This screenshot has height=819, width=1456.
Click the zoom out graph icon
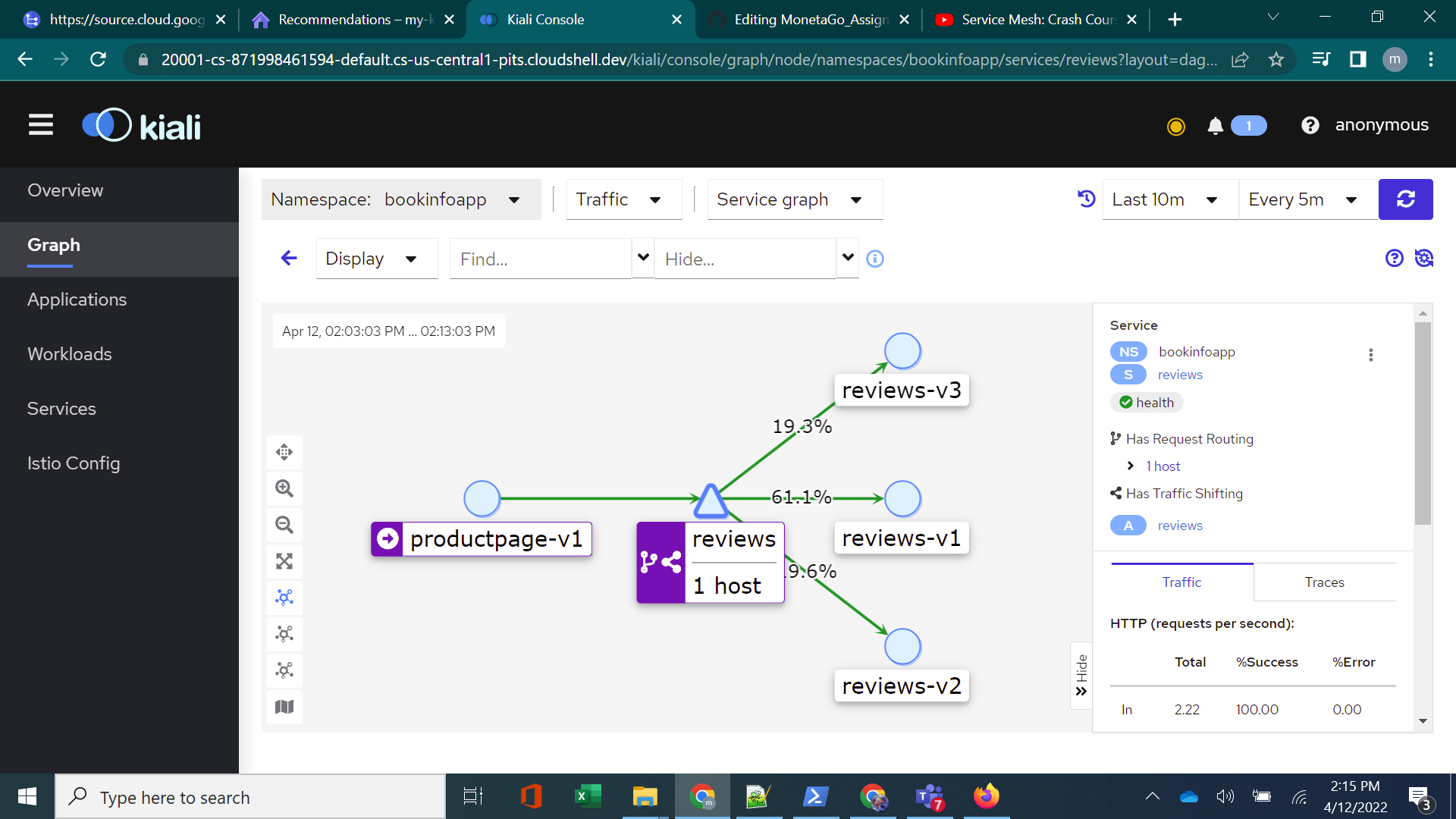pos(284,525)
